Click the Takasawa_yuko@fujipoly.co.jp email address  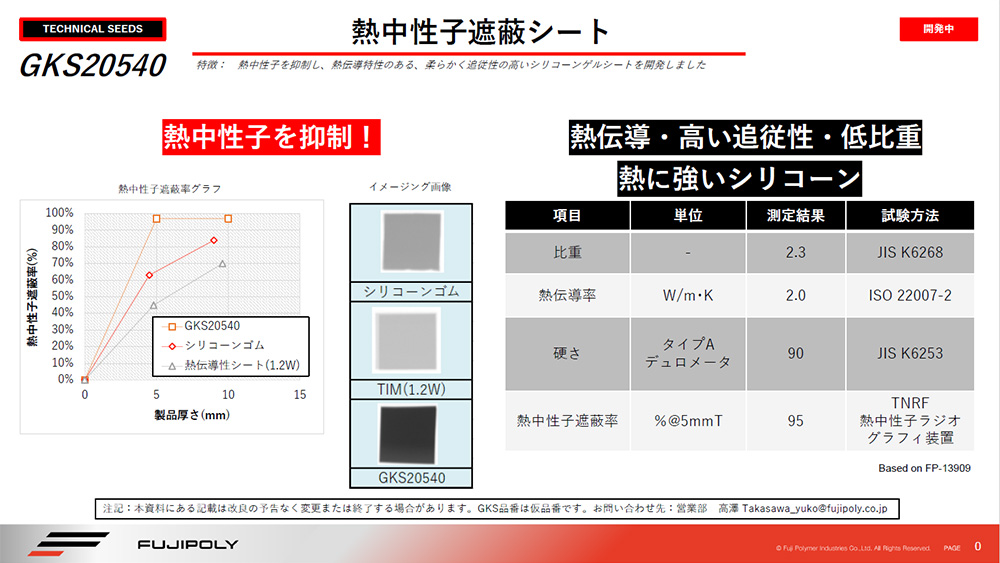click(x=814, y=509)
